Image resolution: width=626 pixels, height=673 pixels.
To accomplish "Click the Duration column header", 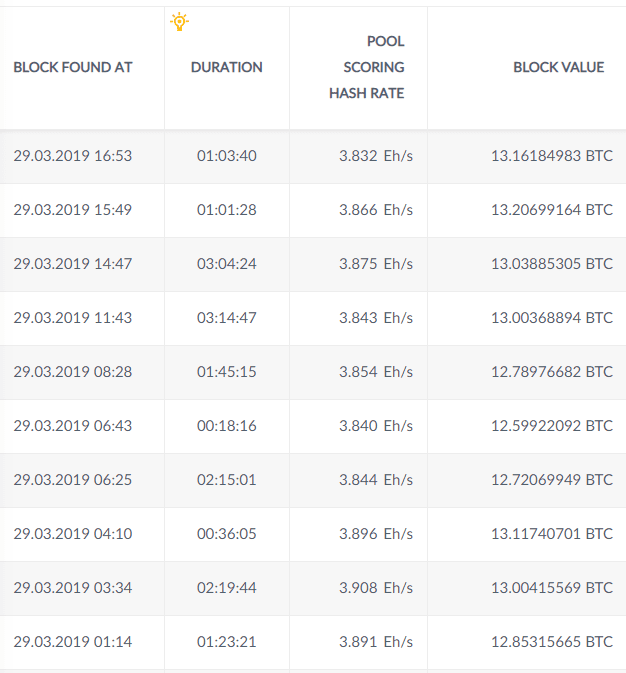I will [227, 67].
